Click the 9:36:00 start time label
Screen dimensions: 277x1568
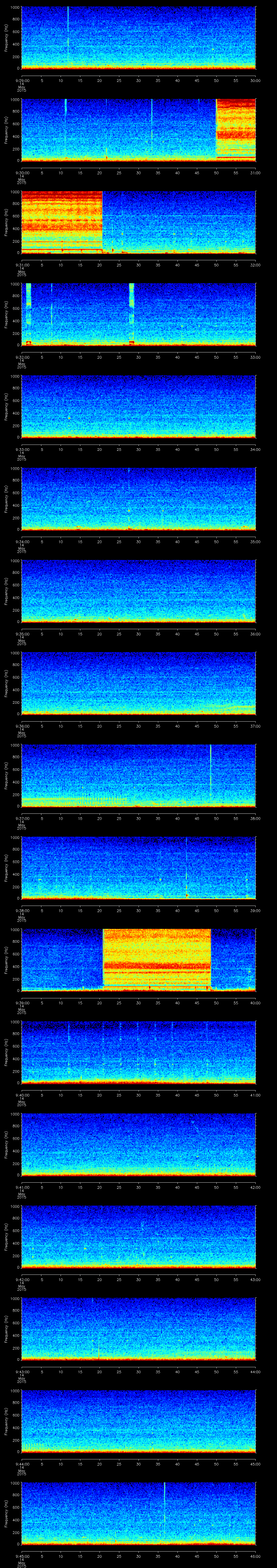(x=22, y=726)
